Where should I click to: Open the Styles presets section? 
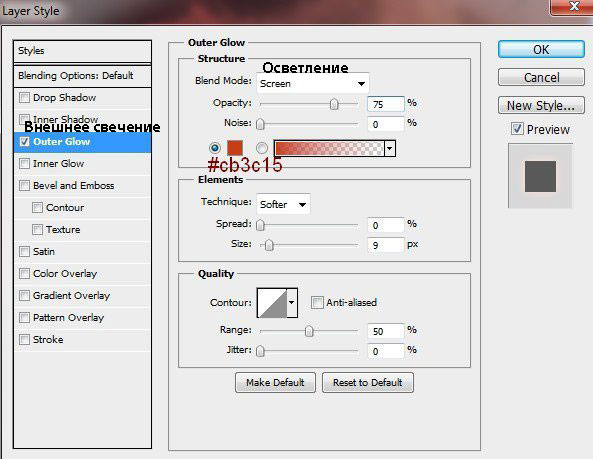click(82, 51)
